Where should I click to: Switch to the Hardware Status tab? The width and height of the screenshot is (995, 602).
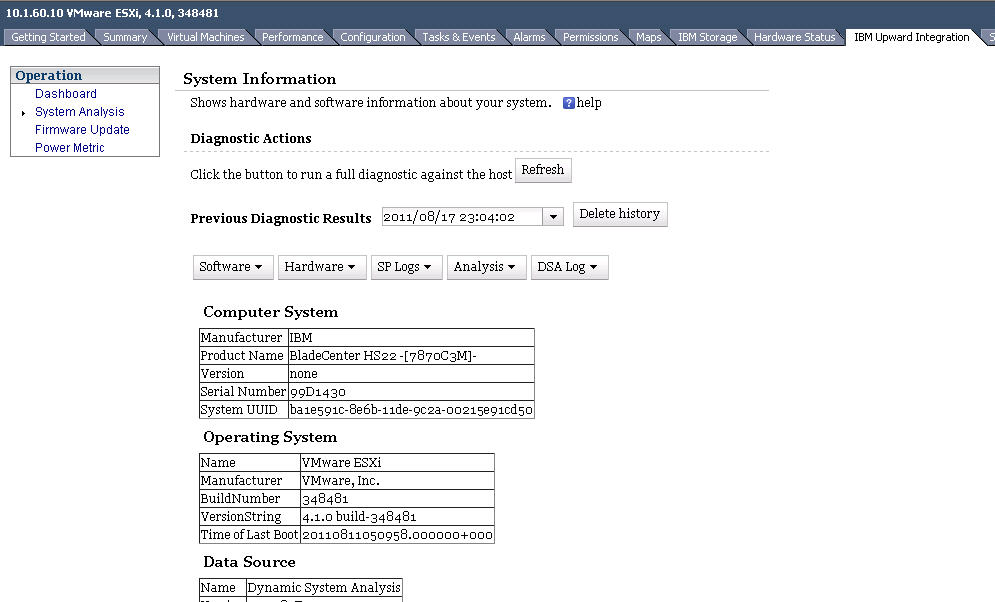click(794, 37)
